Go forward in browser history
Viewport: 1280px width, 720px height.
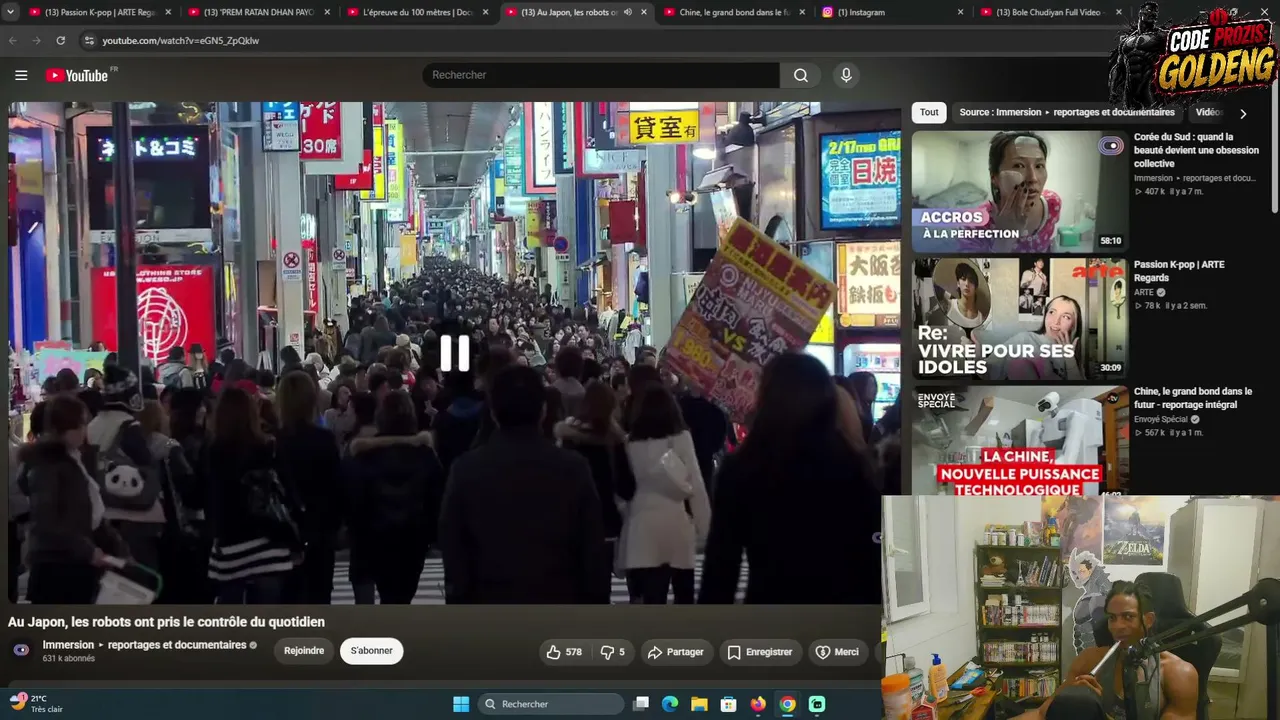36,40
